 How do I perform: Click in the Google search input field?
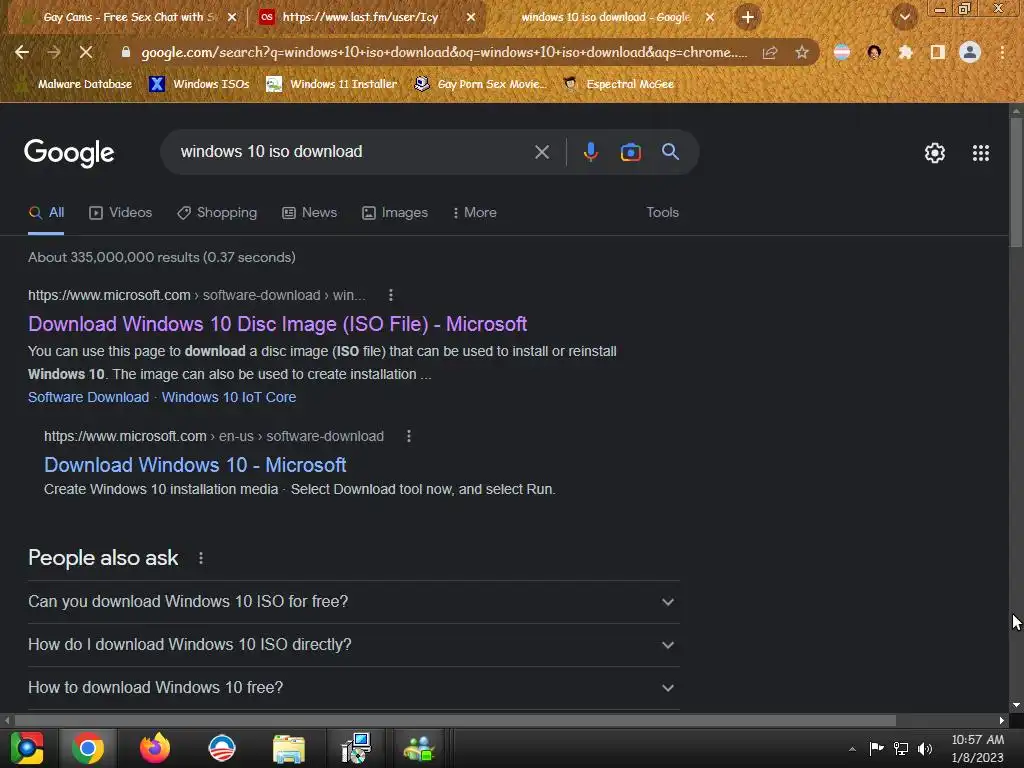pos(353,152)
